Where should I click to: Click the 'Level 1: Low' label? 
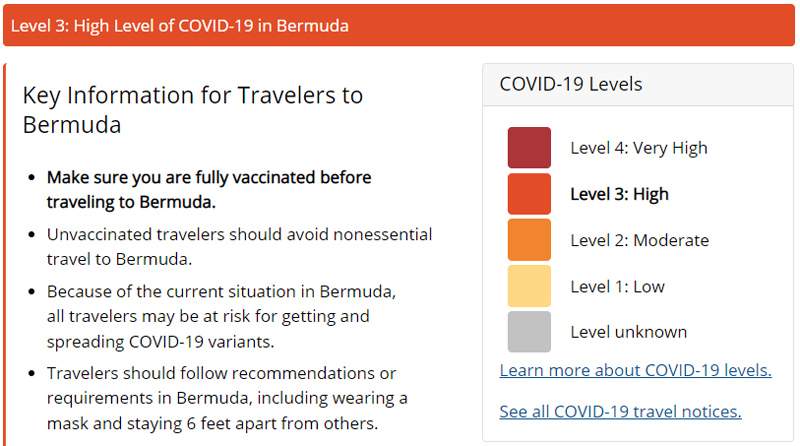[x=617, y=286]
